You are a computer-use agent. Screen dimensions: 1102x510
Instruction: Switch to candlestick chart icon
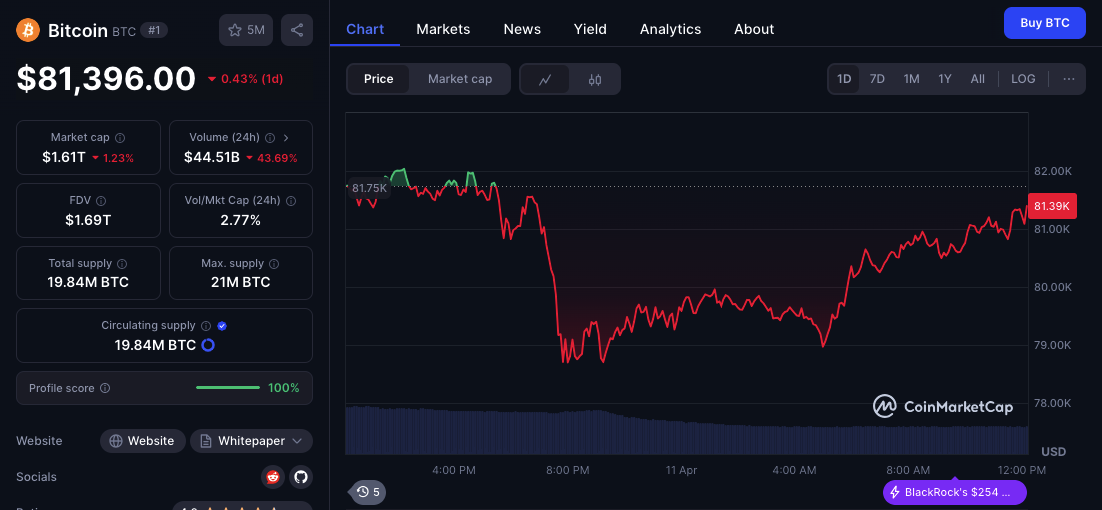(x=595, y=79)
